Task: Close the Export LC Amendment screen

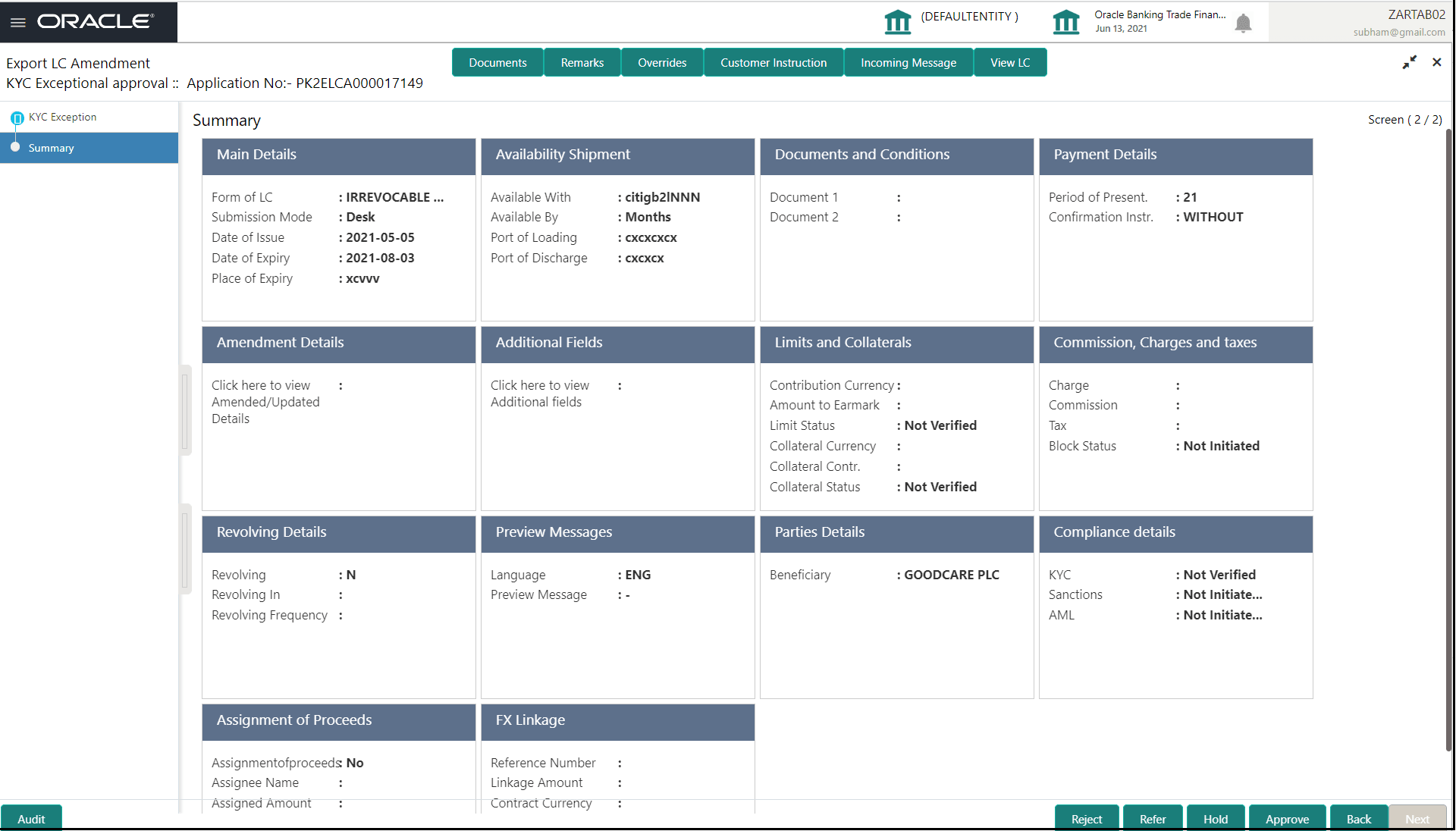Action: click(x=1436, y=62)
